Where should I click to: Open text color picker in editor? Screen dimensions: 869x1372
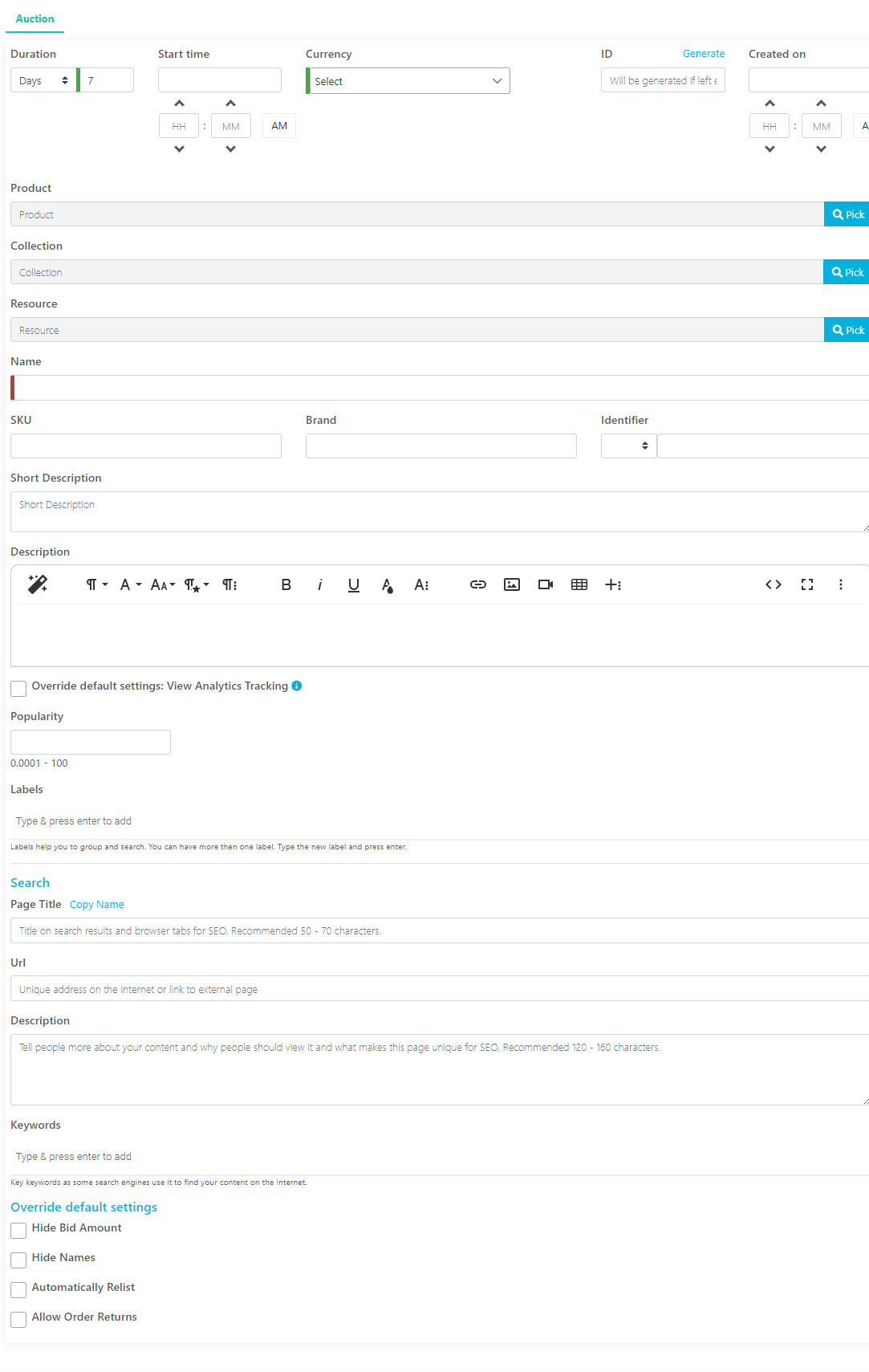387,584
